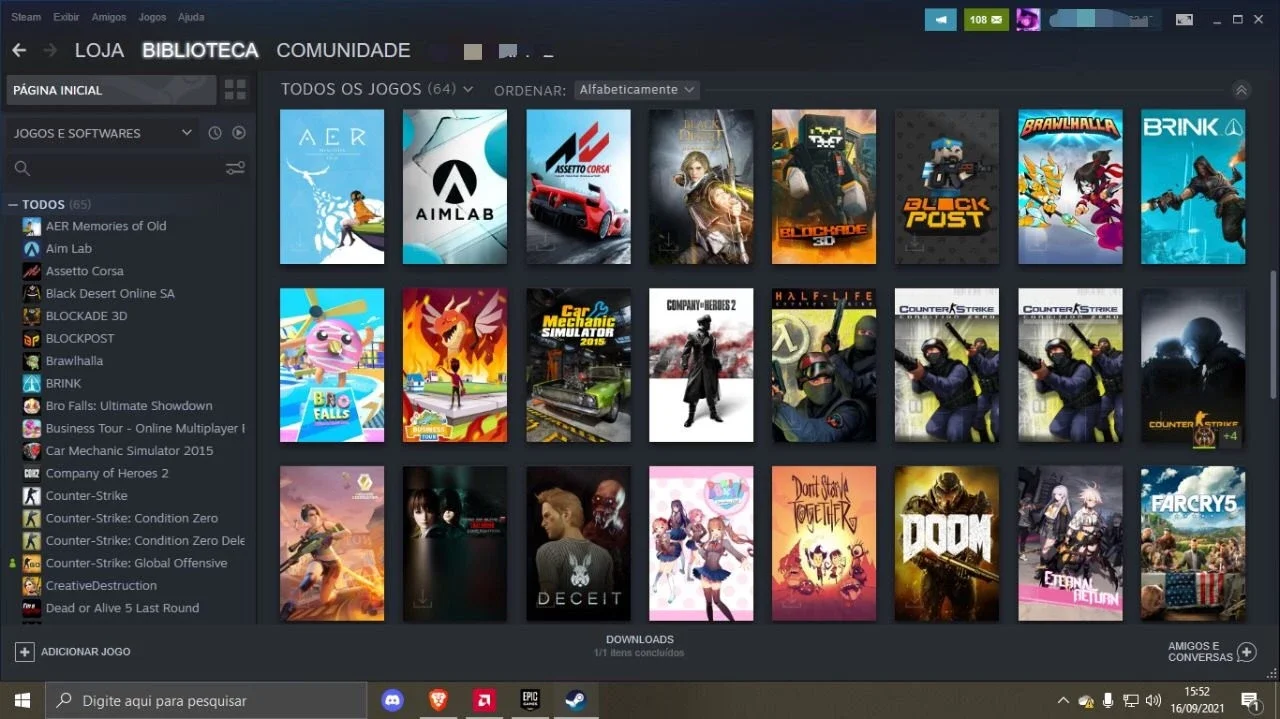1280x719 pixels.
Task: Open the Steam menu
Action: (x=26, y=17)
